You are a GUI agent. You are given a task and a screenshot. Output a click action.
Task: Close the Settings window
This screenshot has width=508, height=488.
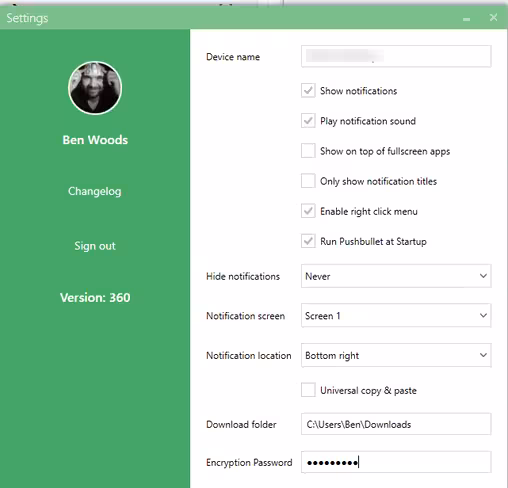[x=493, y=17]
